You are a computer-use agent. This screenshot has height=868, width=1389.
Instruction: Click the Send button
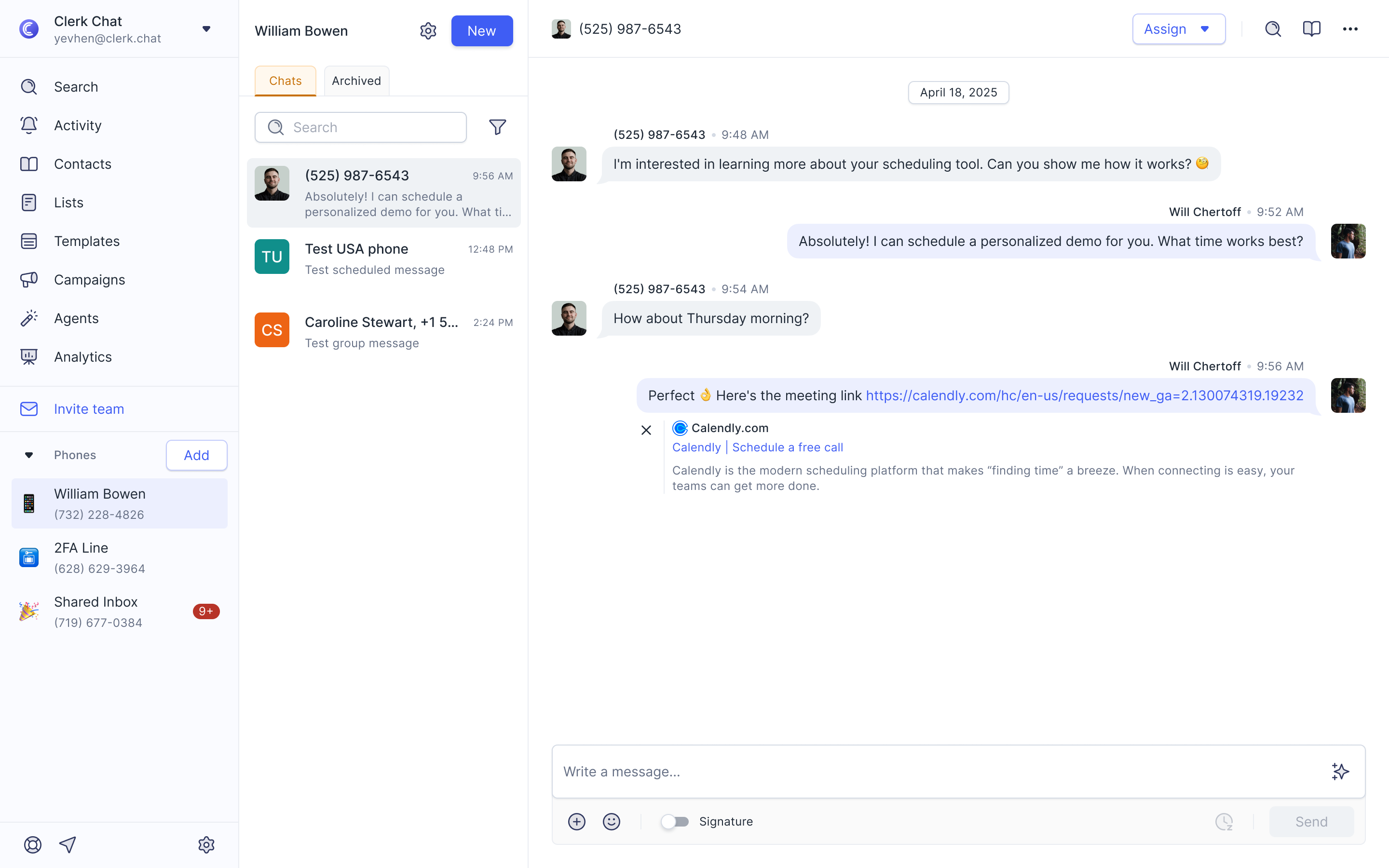(1311, 822)
